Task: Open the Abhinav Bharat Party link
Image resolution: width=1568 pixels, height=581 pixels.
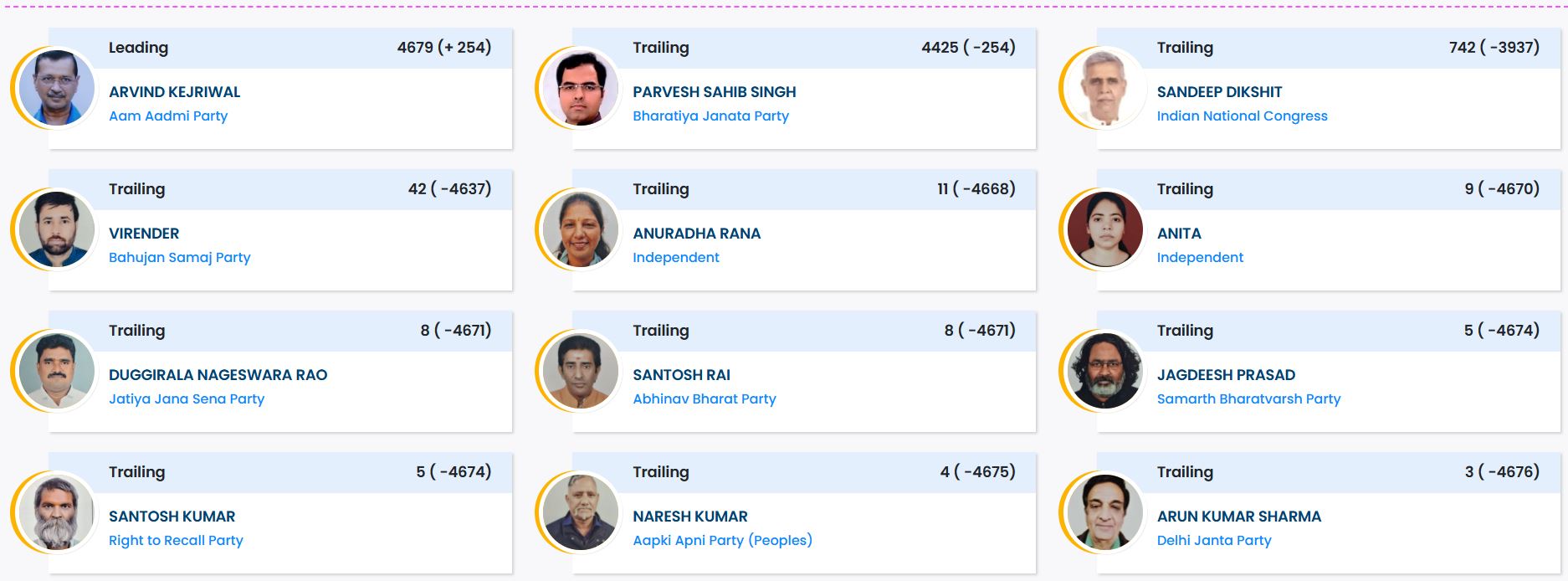Action: [704, 398]
